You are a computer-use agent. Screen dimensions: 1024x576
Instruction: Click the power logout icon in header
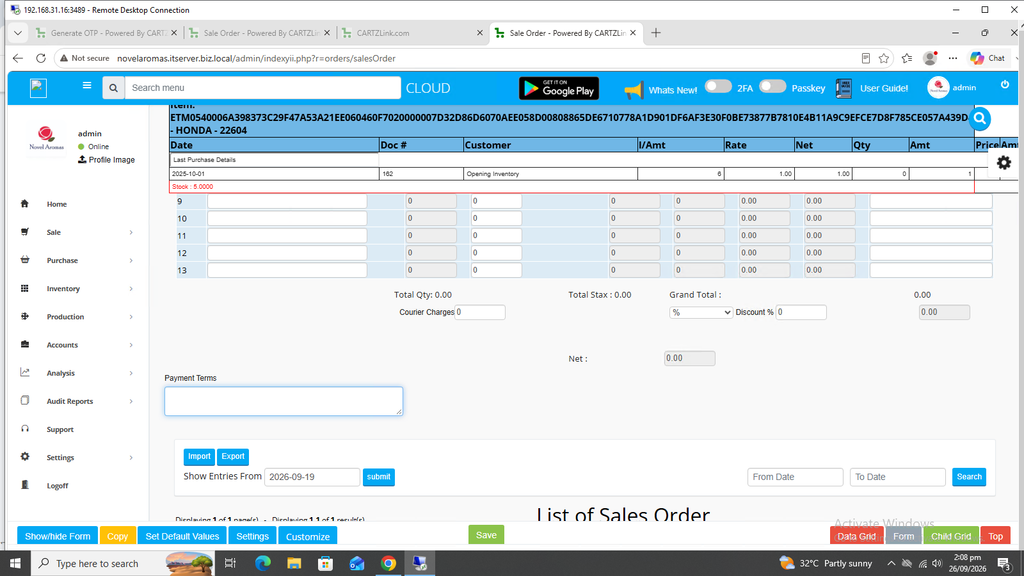click(x=1004, y=85)
